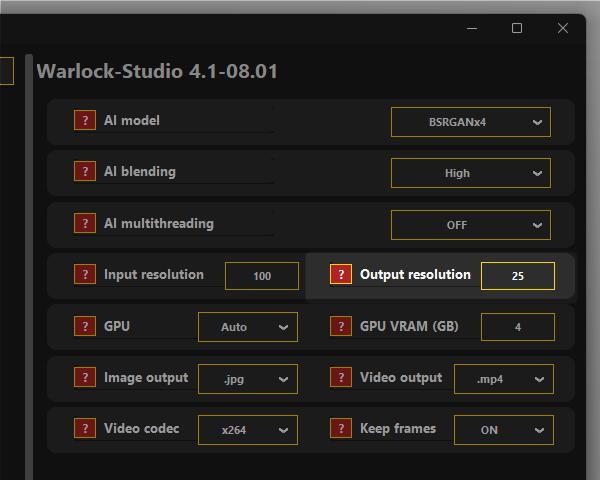Click the Video codec label
This screenshot has width=600, height=480.
[142, 428]
